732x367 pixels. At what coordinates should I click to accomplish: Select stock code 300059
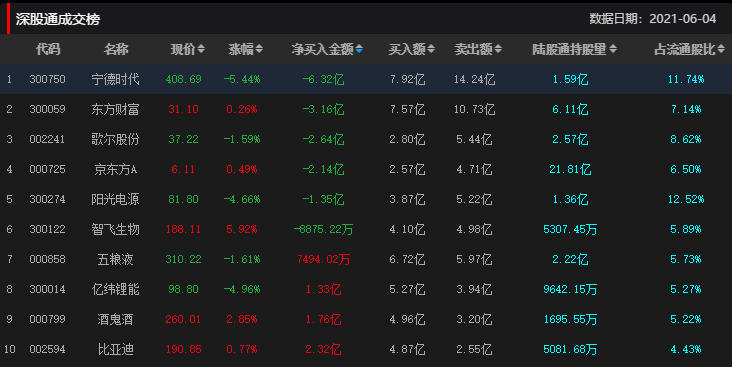click(47, 109)
